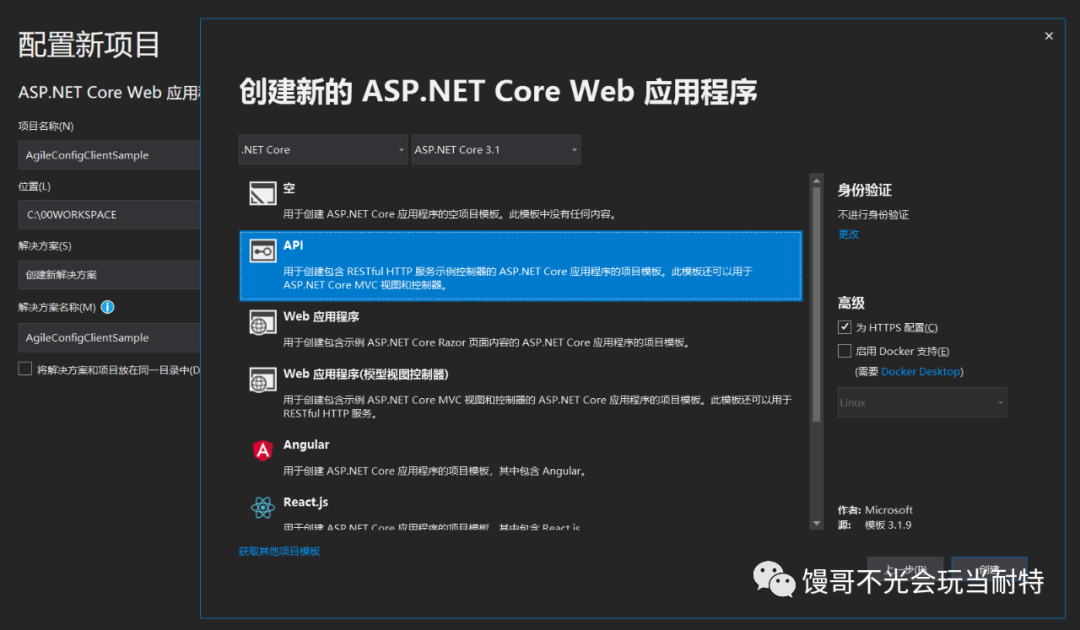Click the scrollbar up arrow in template list
Image resolution: width=1080 pixels, height=630 pixels.
point(816,180)
